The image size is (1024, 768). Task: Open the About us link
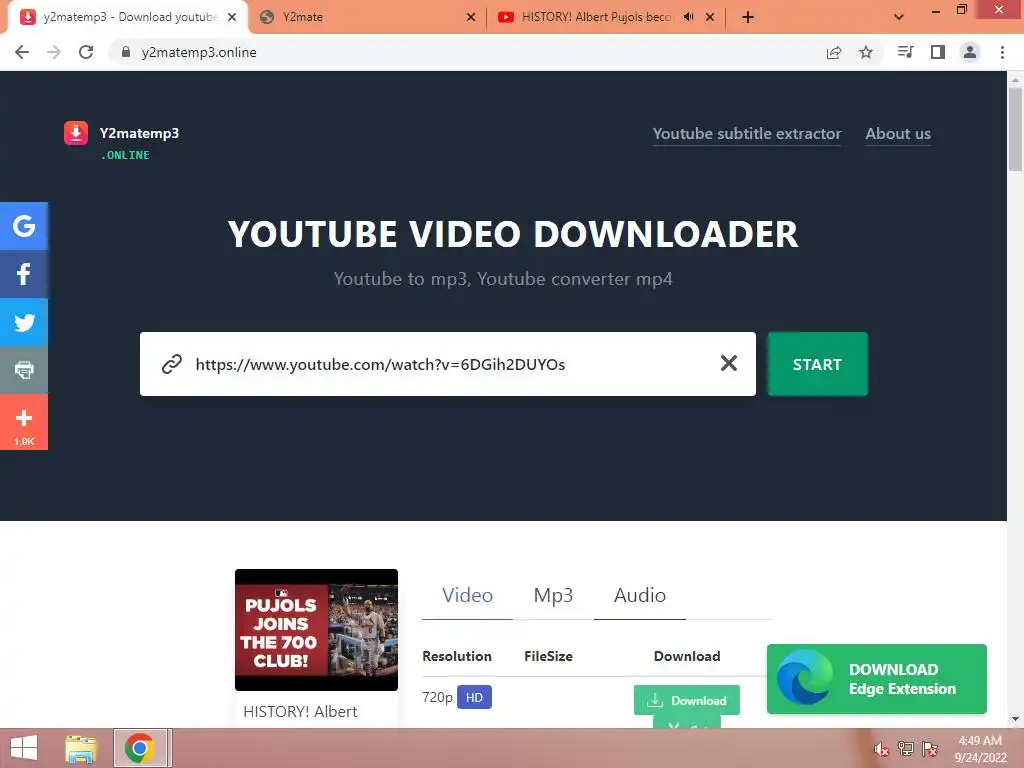(x=898, y=134)
